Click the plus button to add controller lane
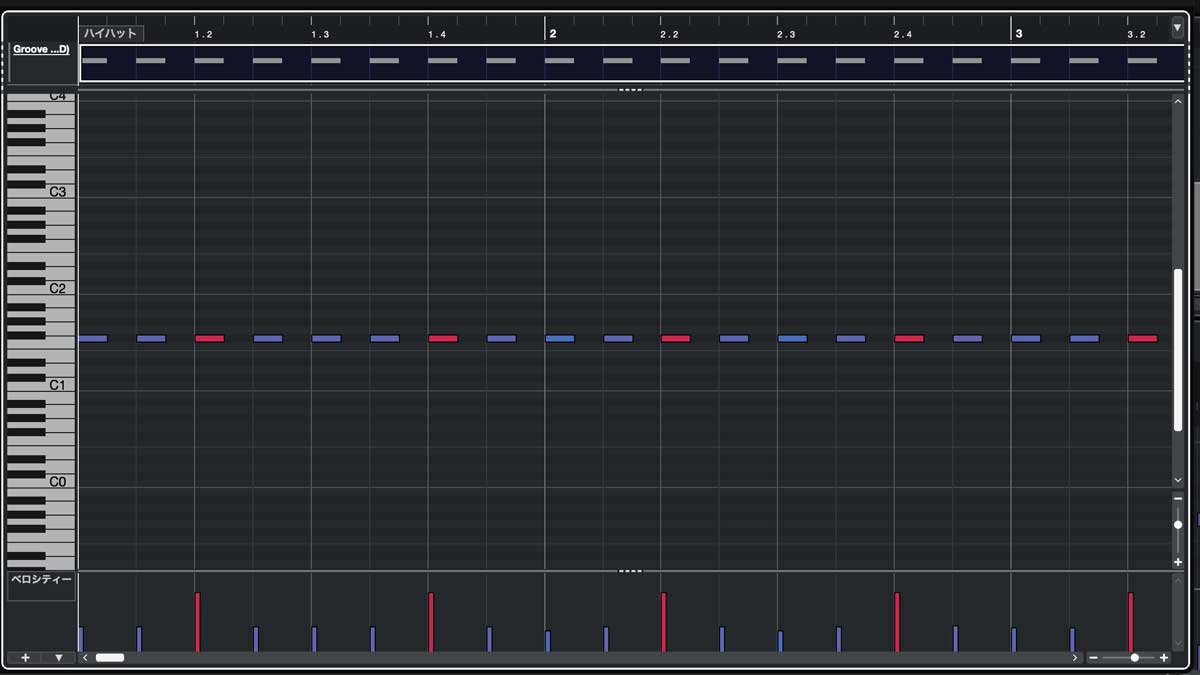The image size is (1200, 675). pyautogui.click(x=25, y=658)
